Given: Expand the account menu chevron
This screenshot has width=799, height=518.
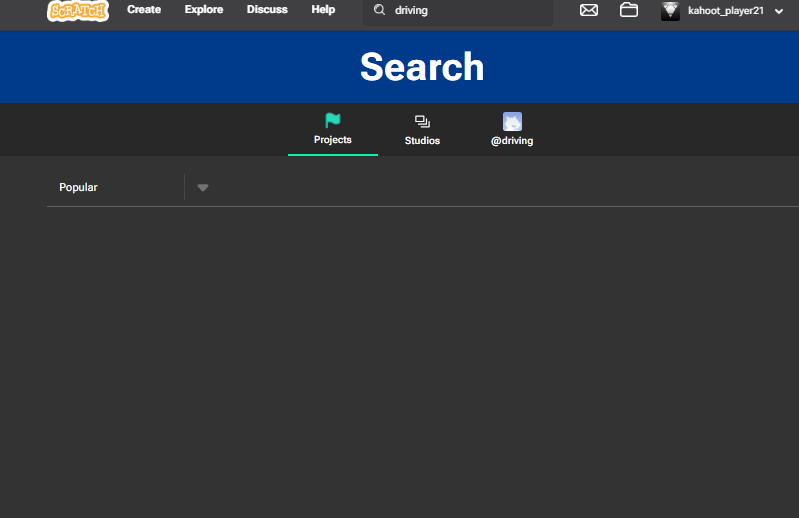Looking at the screenshot, I should [x=779, y=11].
